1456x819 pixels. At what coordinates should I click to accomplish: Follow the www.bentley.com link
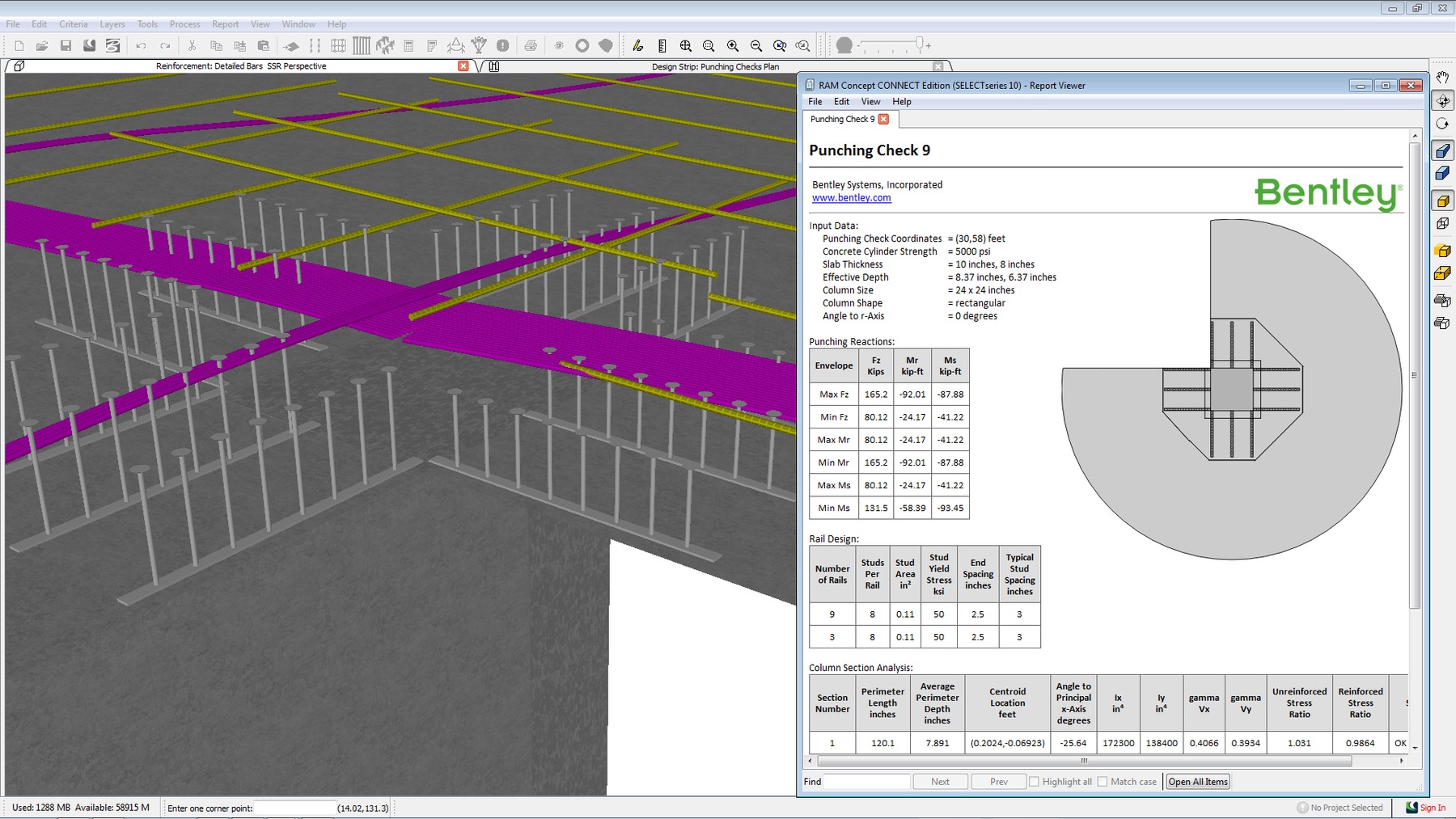tap(851, 198)
